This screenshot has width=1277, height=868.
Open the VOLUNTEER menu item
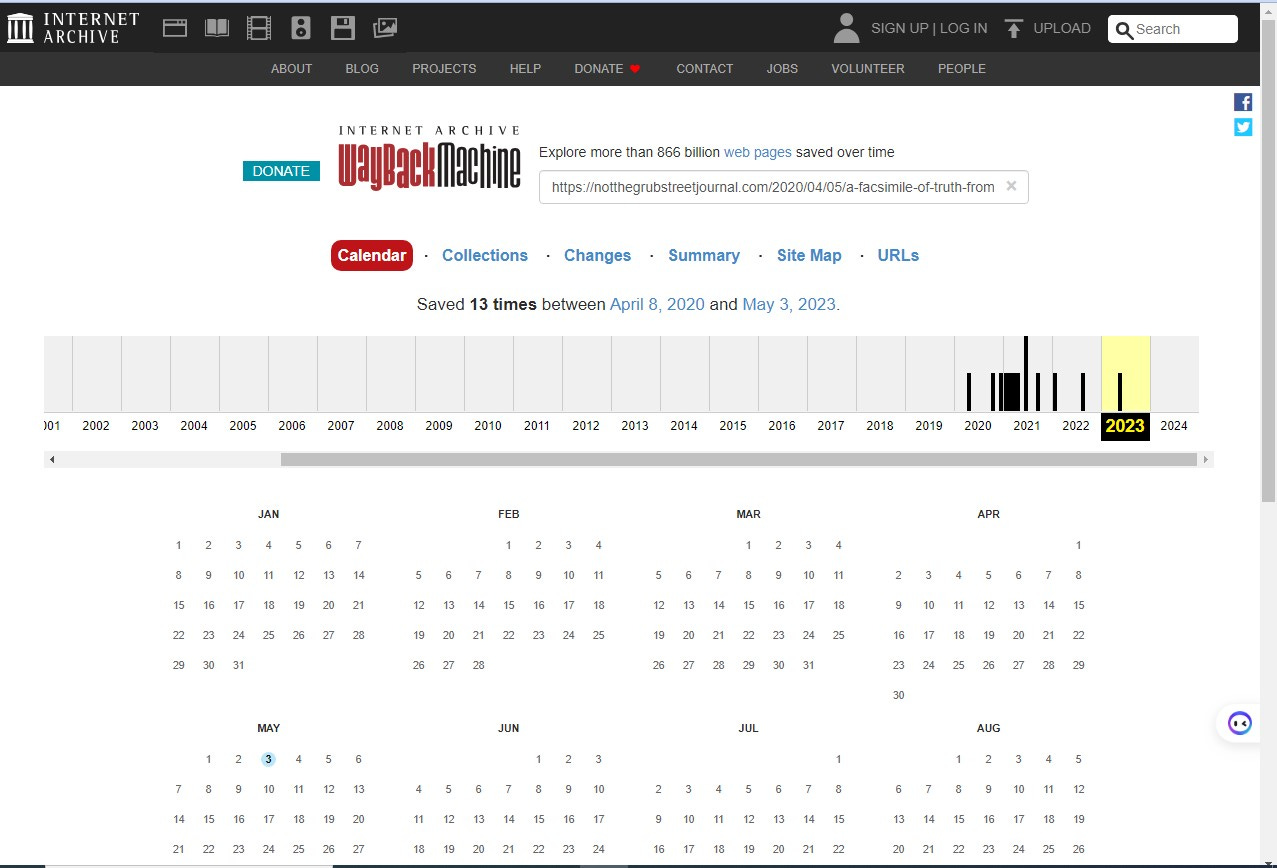click(x=868, y=69)
